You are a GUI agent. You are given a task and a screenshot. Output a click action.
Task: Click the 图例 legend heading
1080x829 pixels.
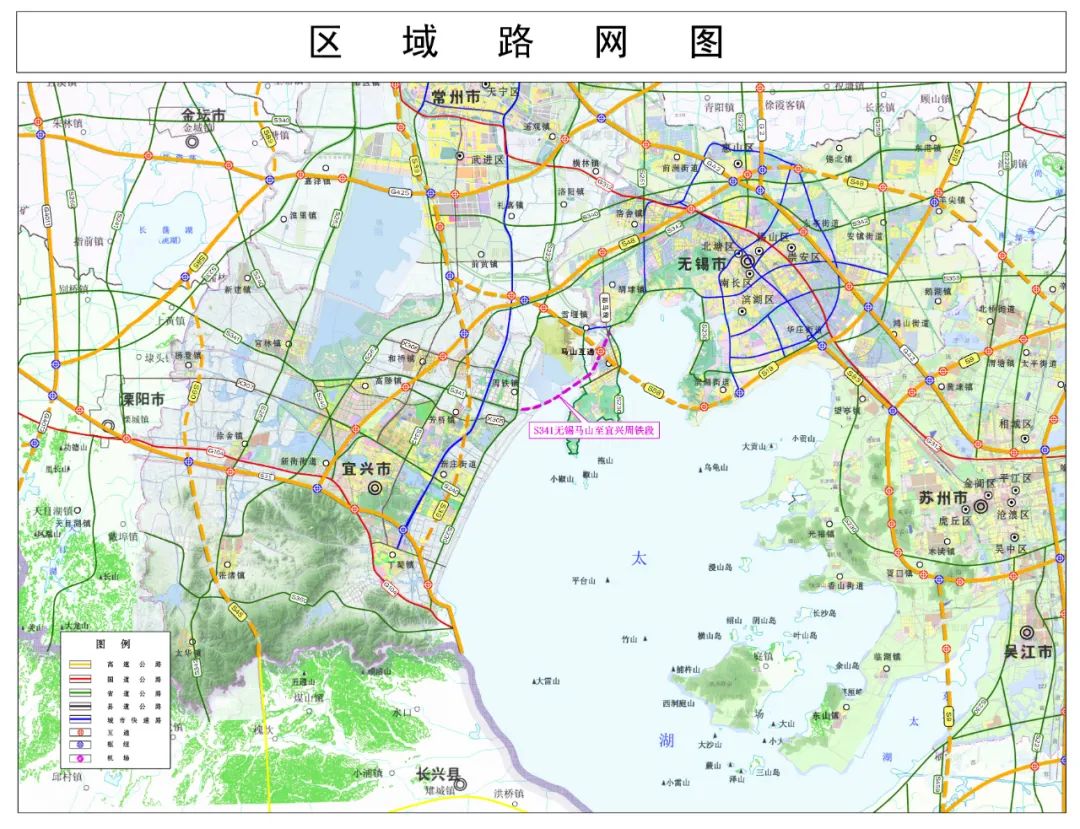point(113,644)
